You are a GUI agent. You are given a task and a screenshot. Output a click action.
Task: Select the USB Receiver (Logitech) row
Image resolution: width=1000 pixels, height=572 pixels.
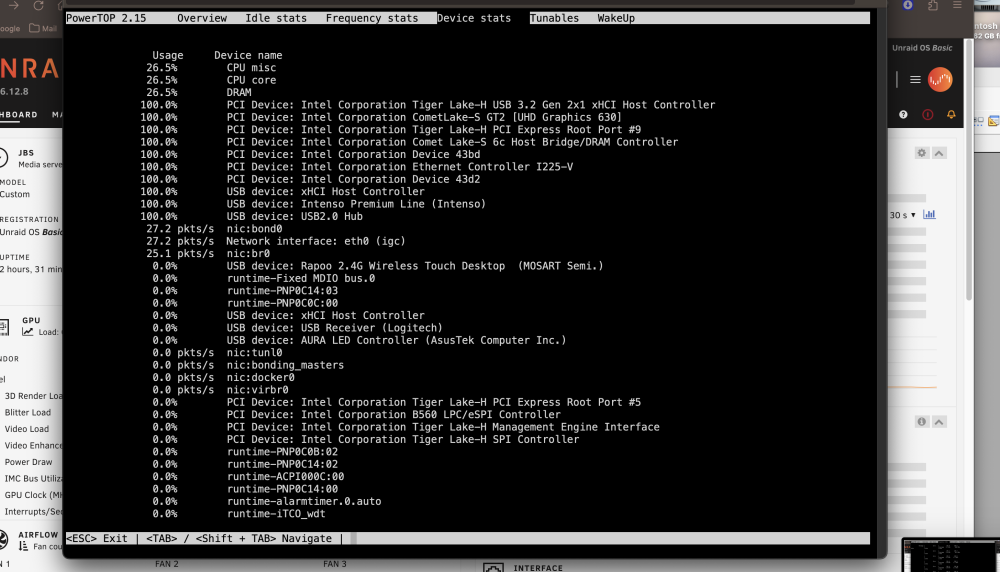[x=297, y=328]
